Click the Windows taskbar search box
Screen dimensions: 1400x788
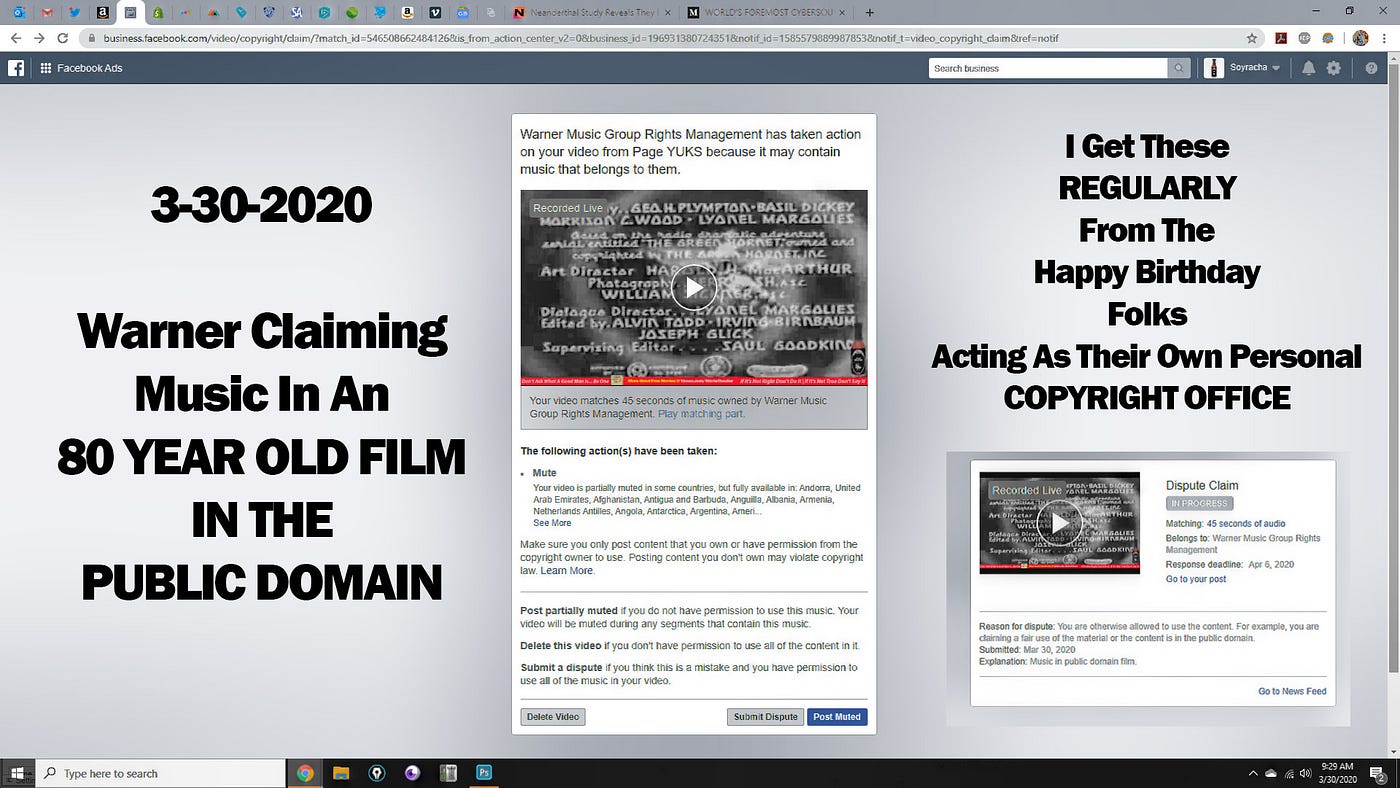click(x=160, y=773)
